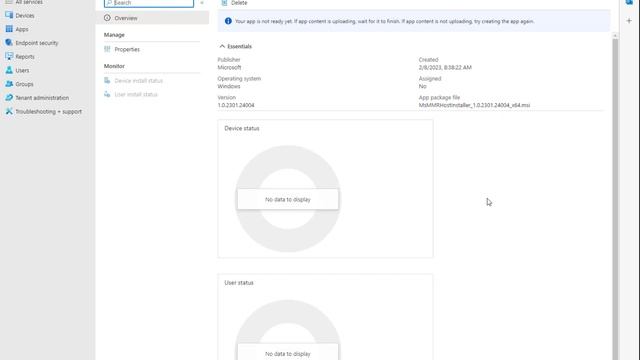Click the Delete button
This screenshot has height=360, width=640.
pos(234,3)
